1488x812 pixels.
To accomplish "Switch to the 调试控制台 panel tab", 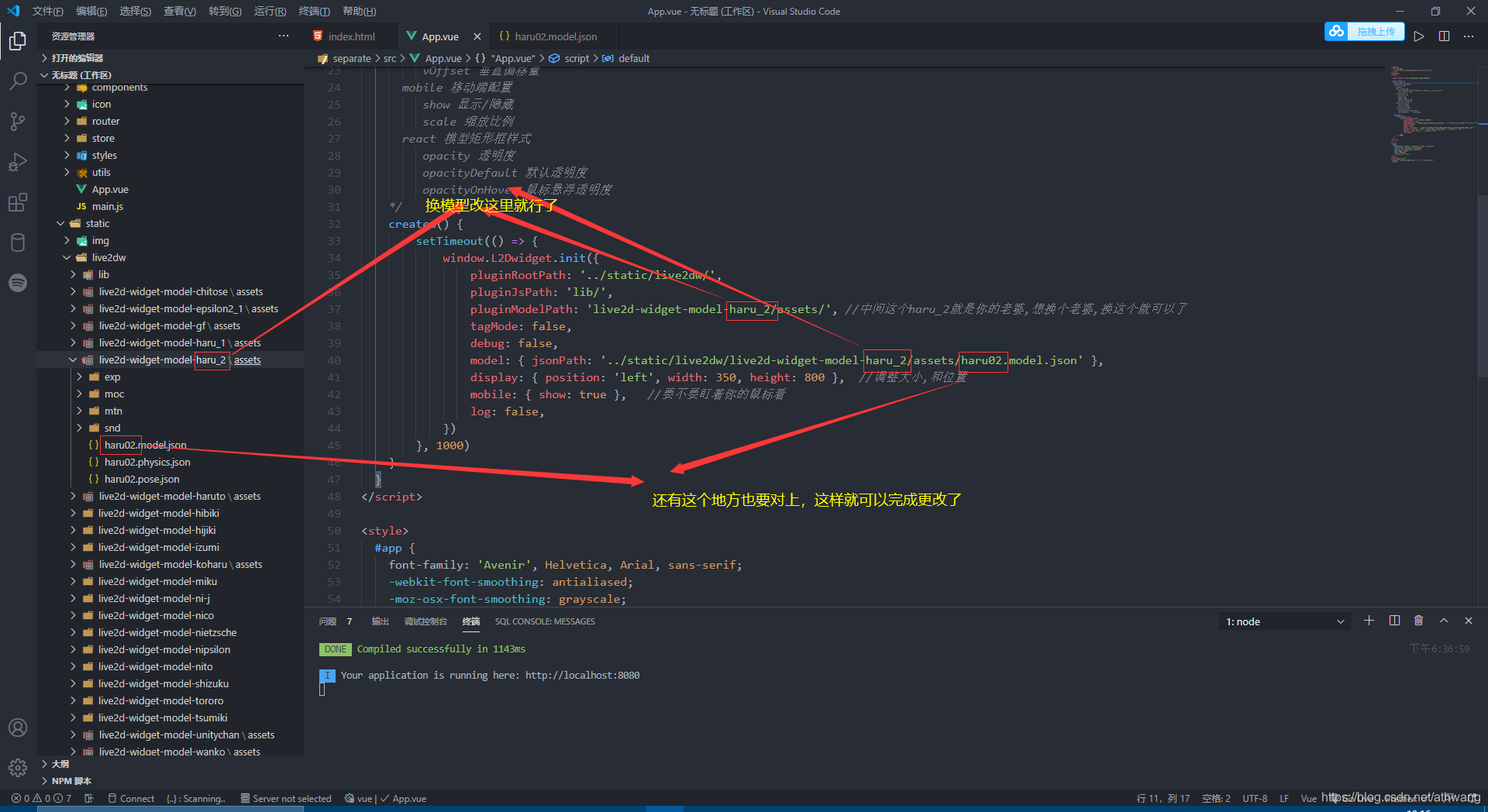I will 425,621.
